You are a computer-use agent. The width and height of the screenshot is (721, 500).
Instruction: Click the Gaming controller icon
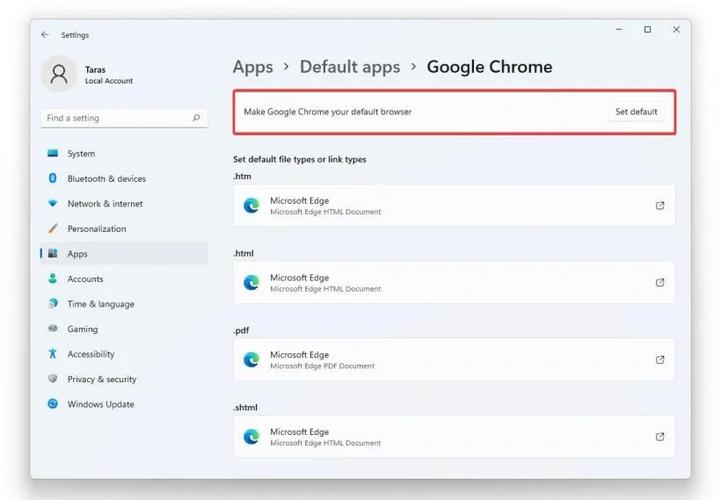pyautogui.click(x=53, y=328)
